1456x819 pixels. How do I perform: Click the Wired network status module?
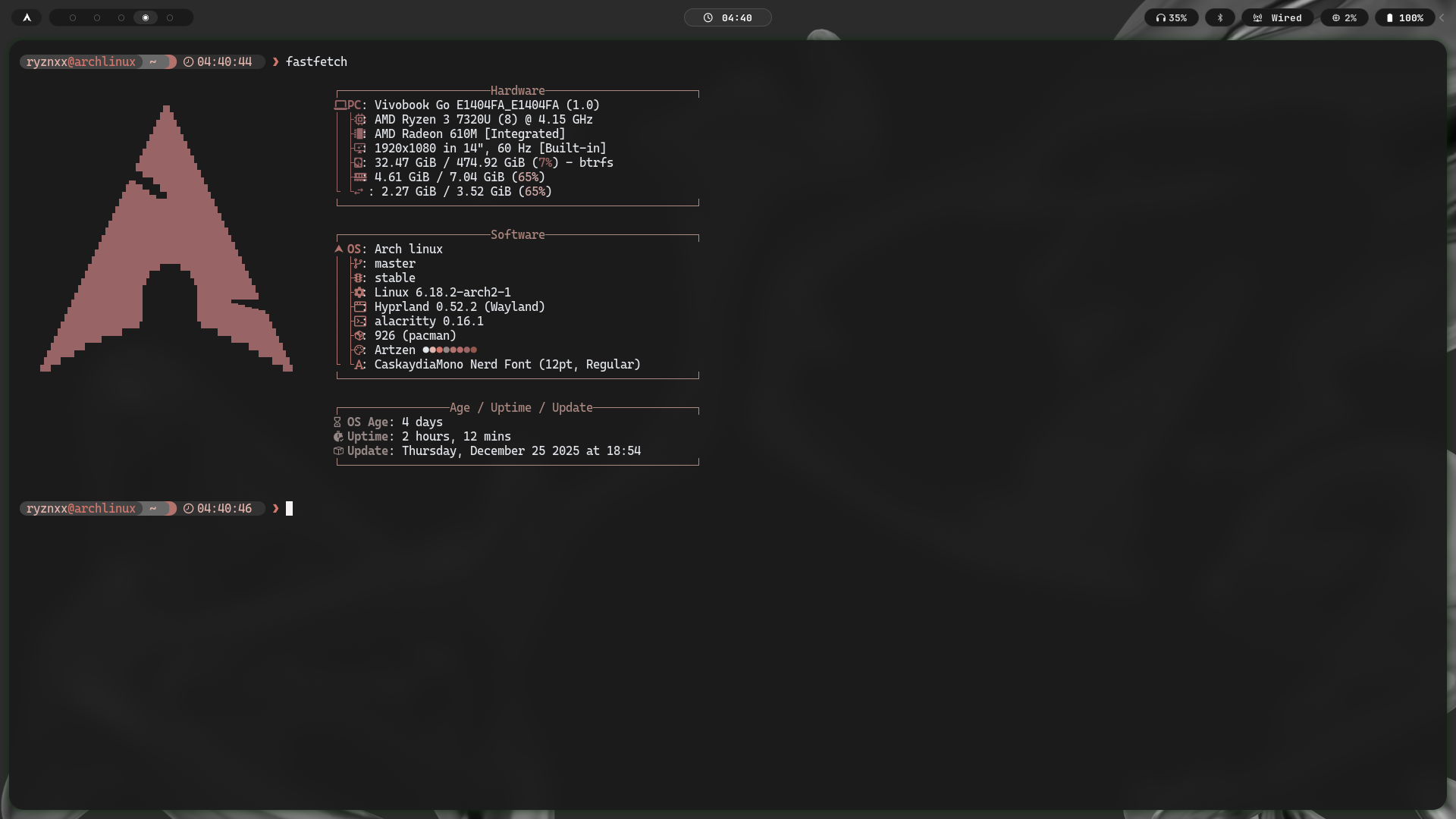(x=1277, y=17)
